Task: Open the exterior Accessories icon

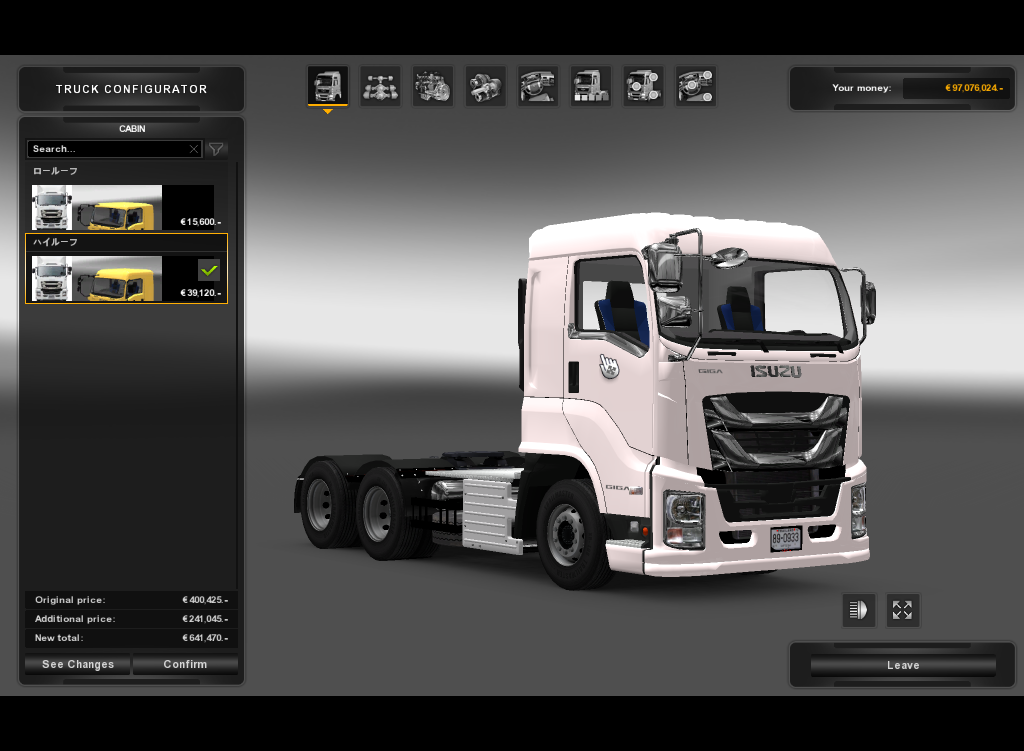Action: (x=643, y=86)
